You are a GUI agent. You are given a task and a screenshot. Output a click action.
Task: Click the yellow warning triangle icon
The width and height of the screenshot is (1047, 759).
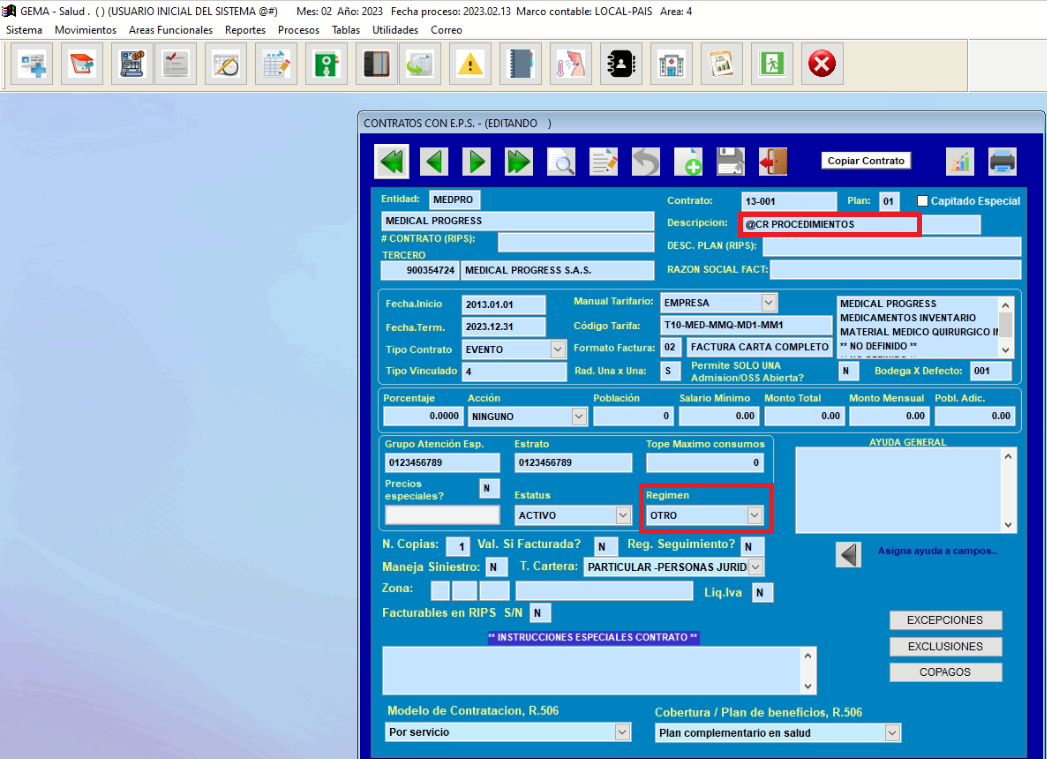click(470, 64)
